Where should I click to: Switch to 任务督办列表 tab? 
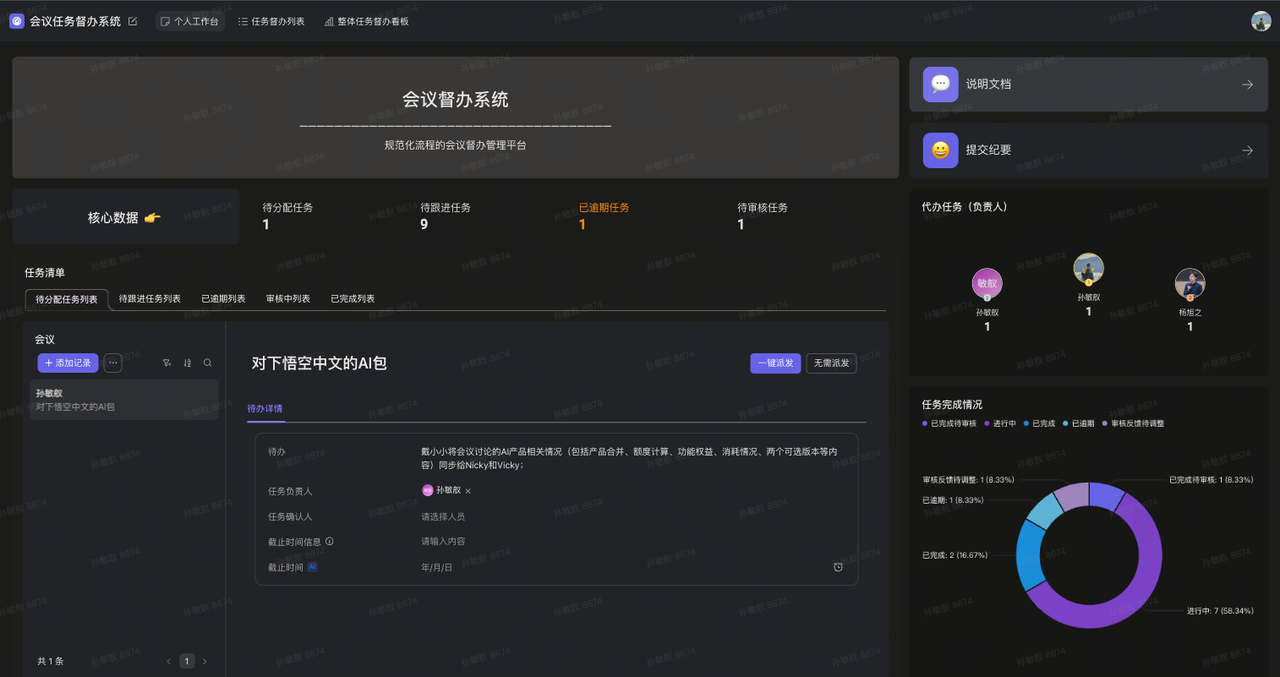coord(272,21)
